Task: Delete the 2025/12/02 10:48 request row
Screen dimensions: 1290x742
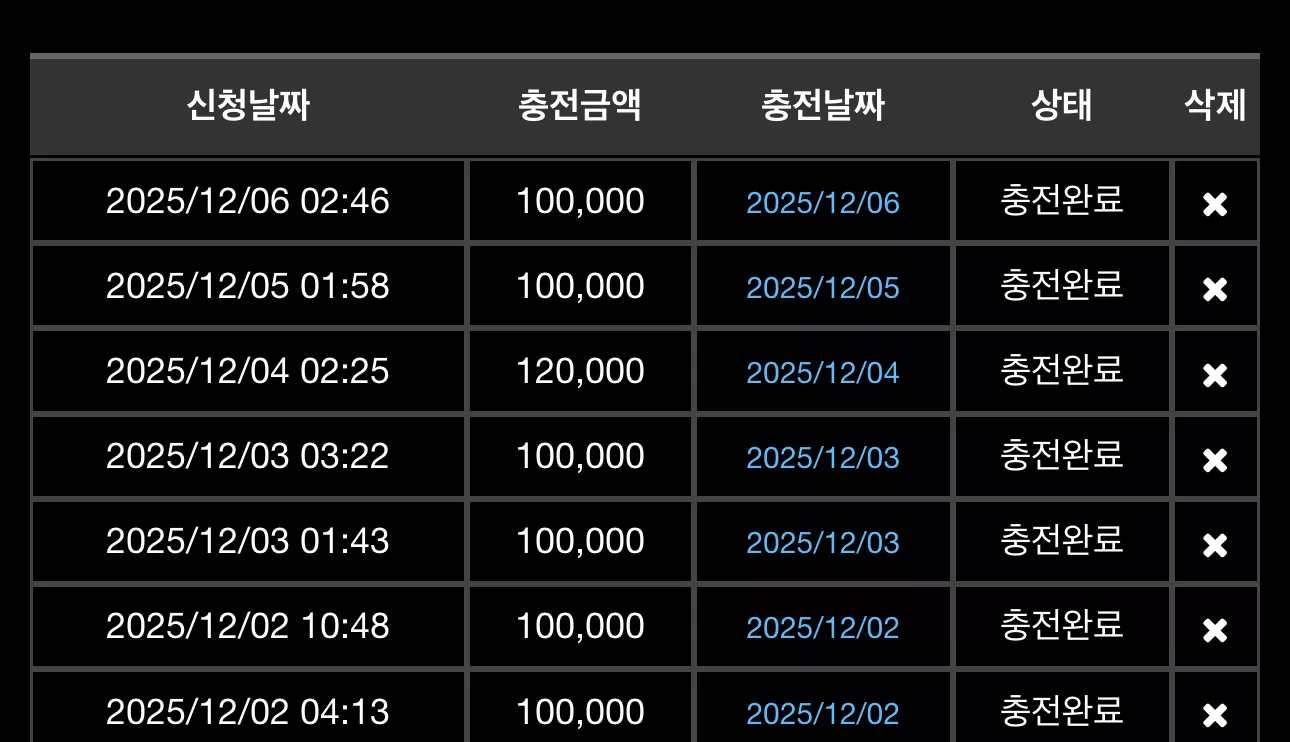Action: tap(1215, 629)
